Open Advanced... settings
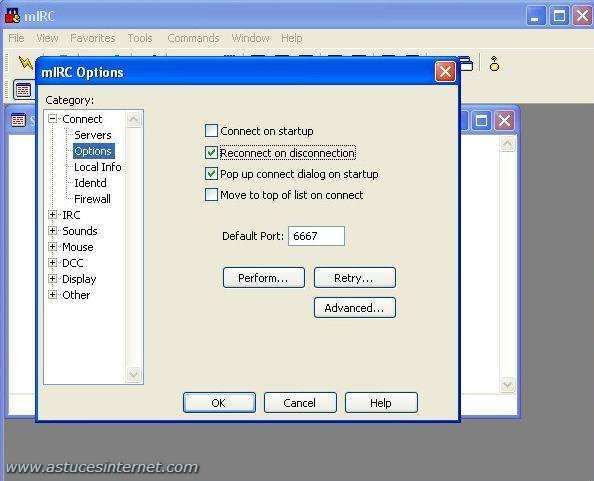594x481 pixels. click(355, 308)
